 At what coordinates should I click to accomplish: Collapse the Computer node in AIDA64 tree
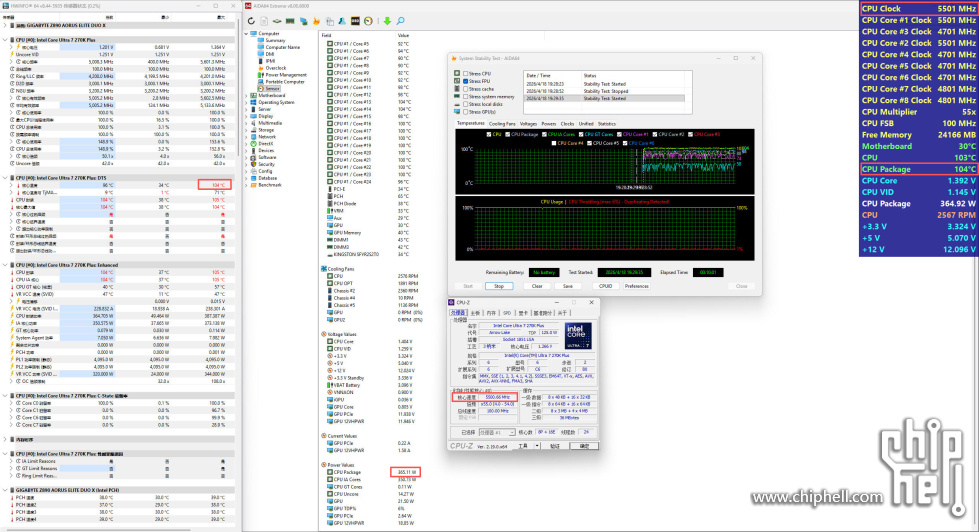(x=246, y=34)
